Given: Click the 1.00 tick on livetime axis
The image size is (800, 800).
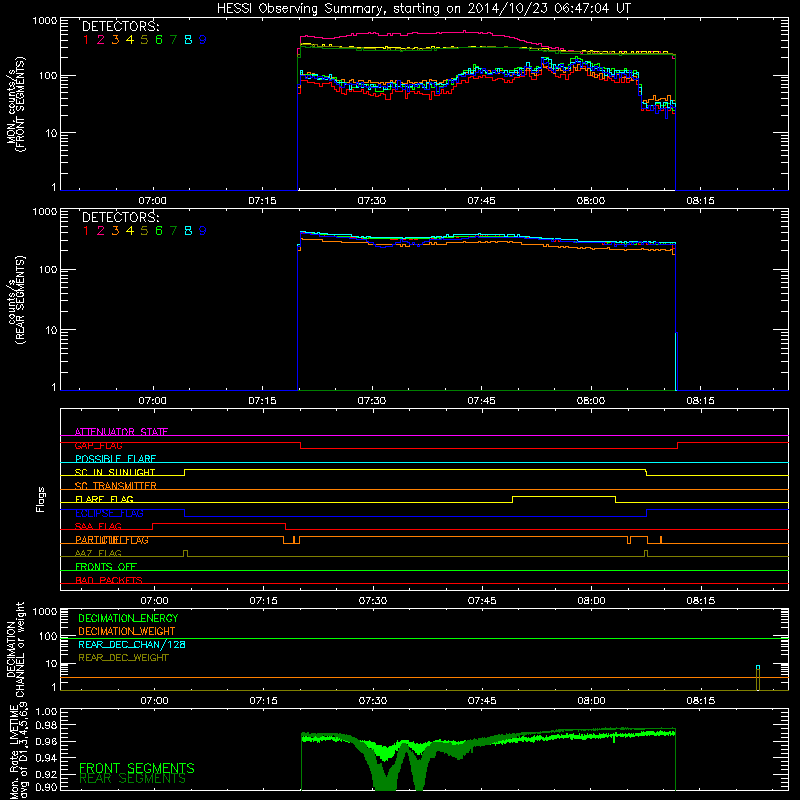Looking at the screenshot, I should 46,711.
